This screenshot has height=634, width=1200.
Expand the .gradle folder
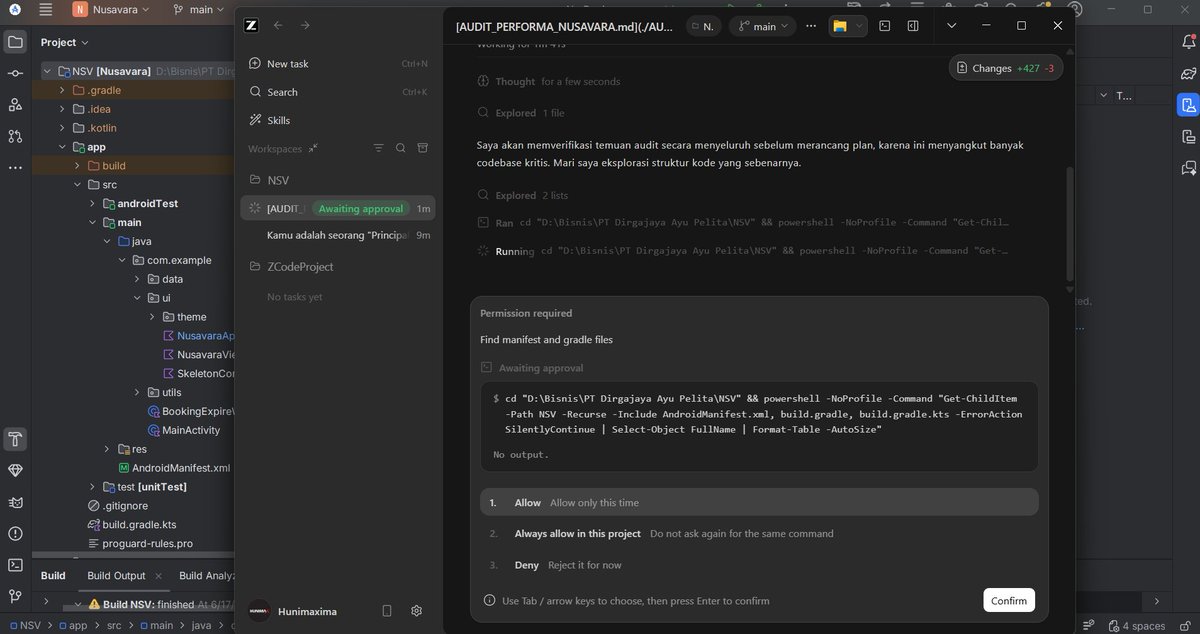tap(62, 90)
